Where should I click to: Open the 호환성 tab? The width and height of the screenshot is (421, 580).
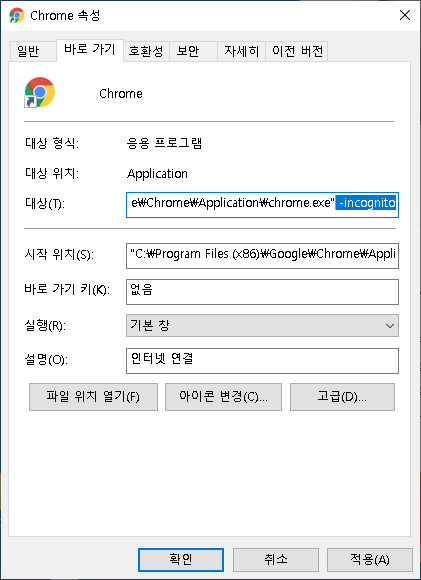click(146, 51)
